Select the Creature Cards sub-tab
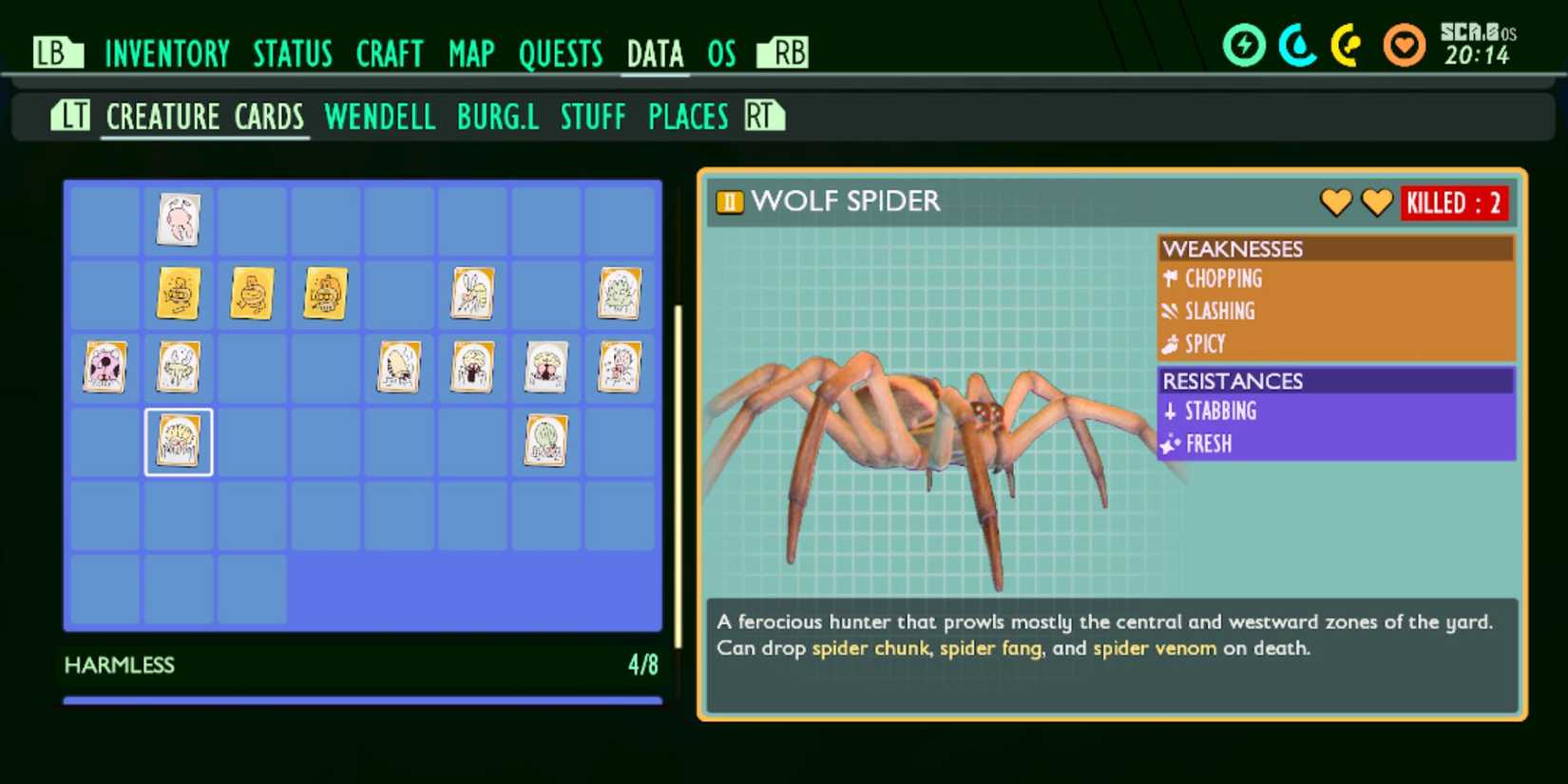 click(205, 117)
